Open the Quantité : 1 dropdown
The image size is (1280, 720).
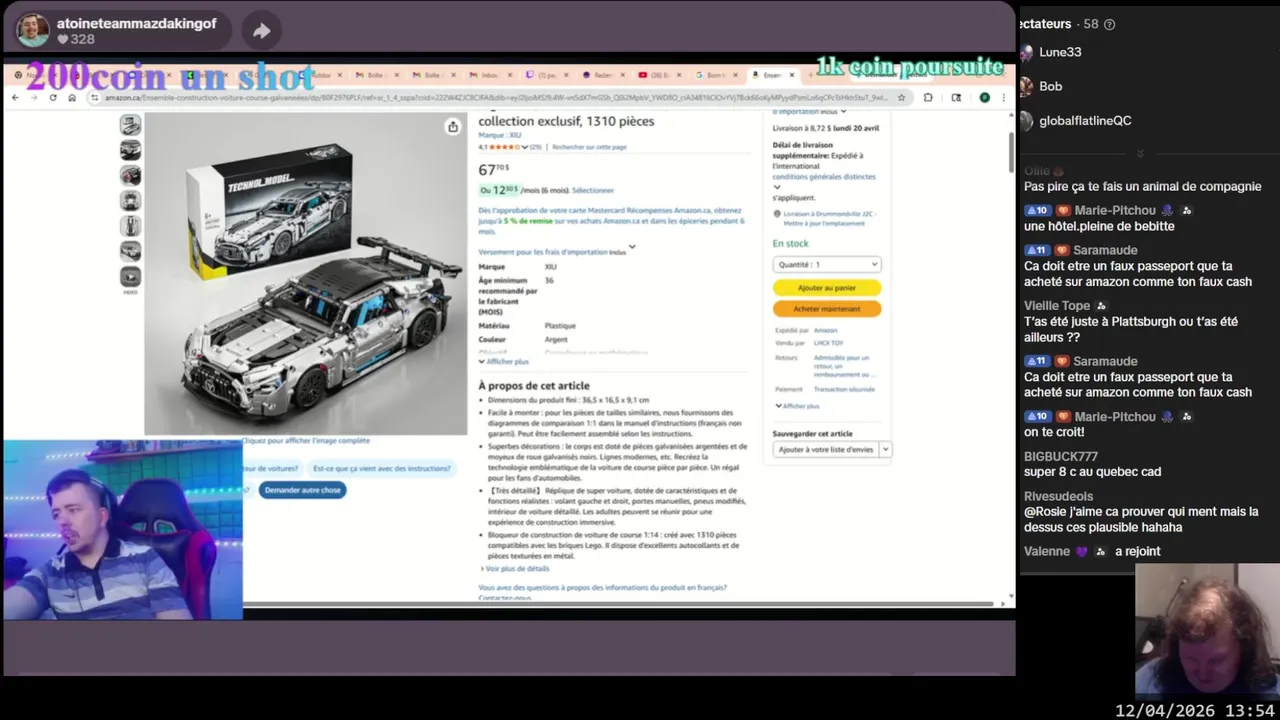point(826,264)
